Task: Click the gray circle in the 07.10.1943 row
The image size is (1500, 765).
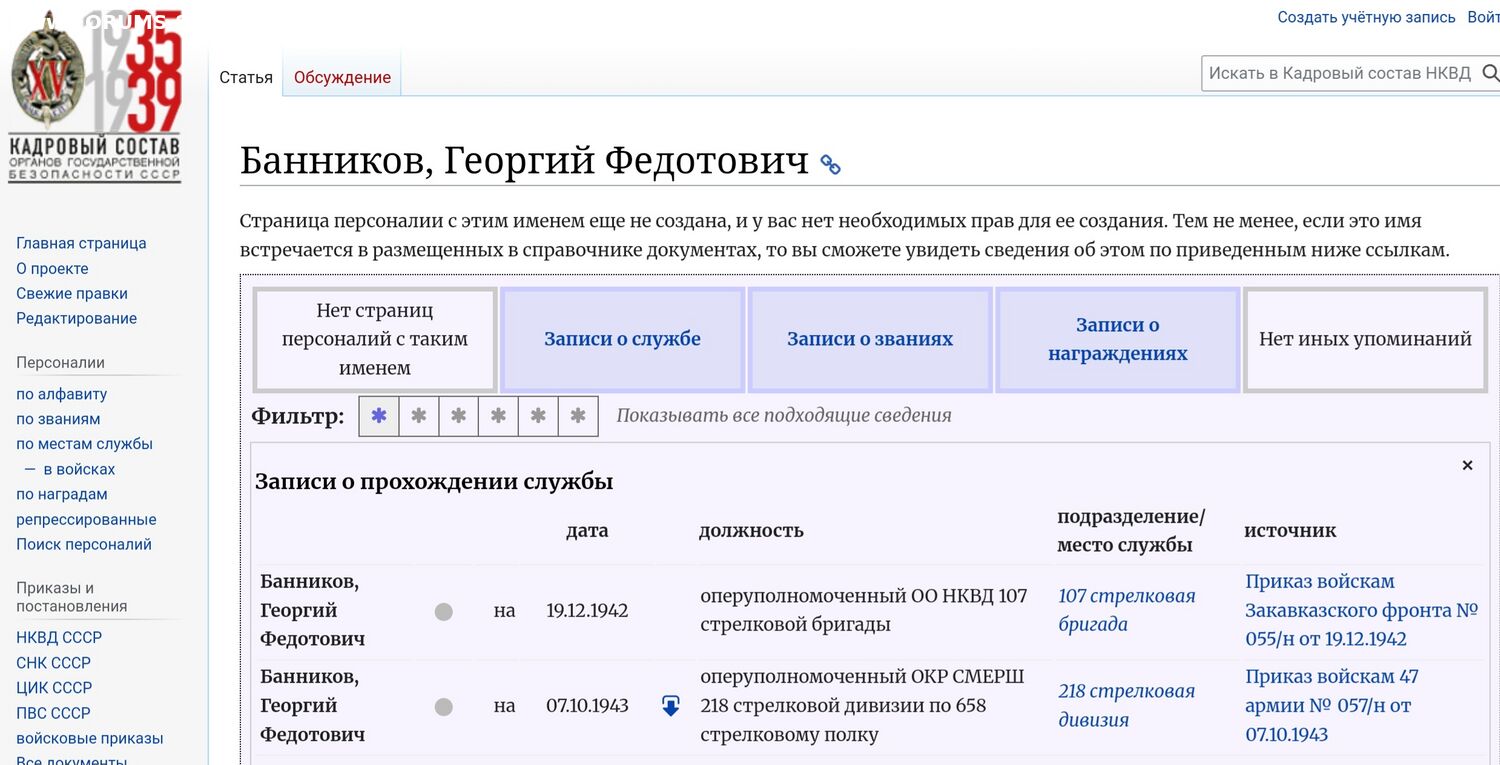Action: (444, 706)
